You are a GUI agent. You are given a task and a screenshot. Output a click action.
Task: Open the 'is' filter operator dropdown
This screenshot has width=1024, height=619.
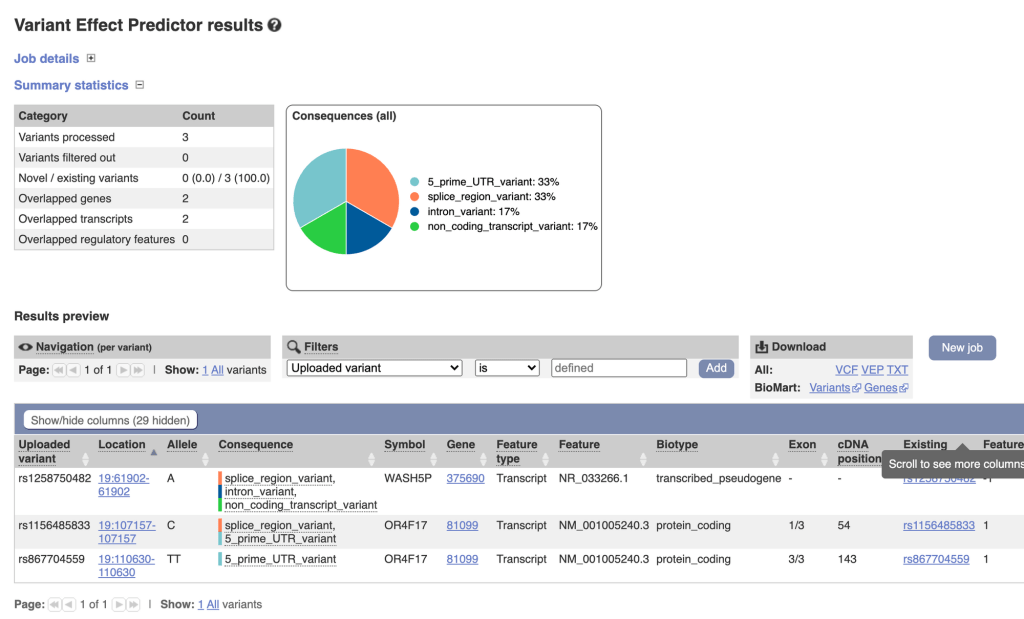[506, 368]
